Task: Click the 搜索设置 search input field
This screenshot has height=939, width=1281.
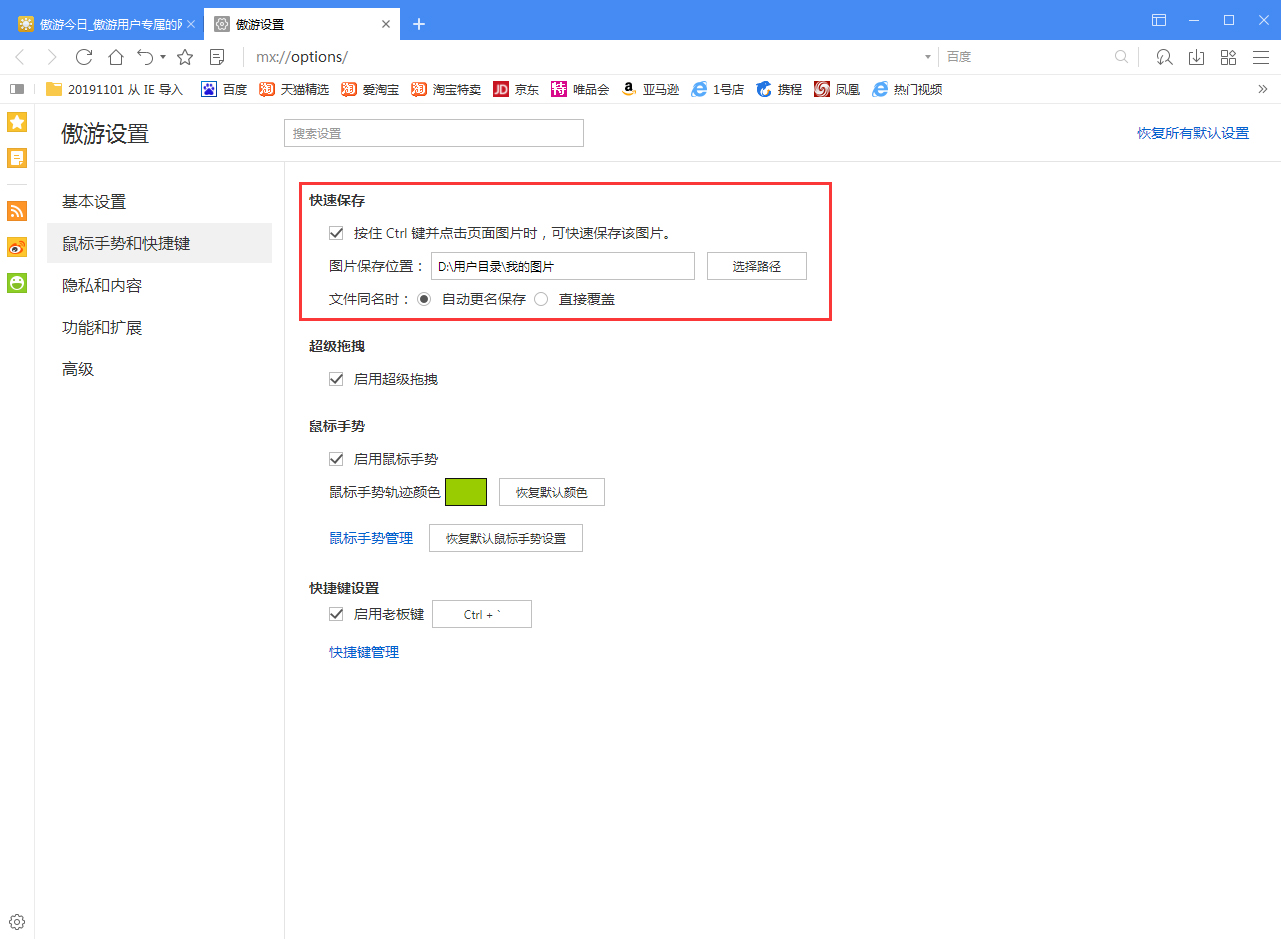Action: 433,132
